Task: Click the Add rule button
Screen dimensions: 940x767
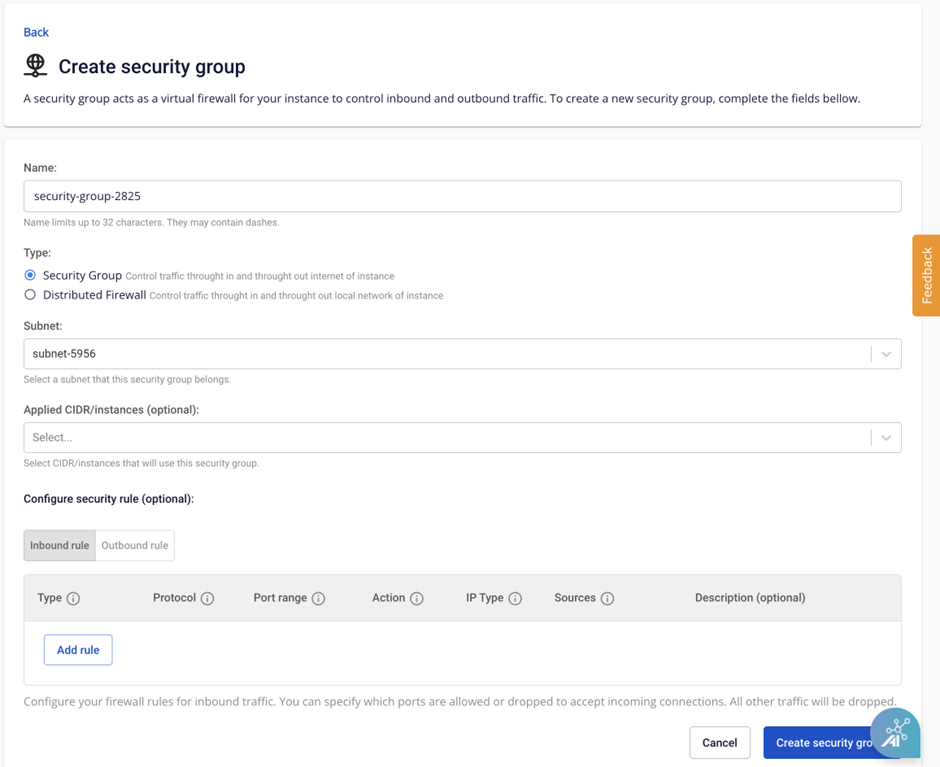Action: point(78,650)
